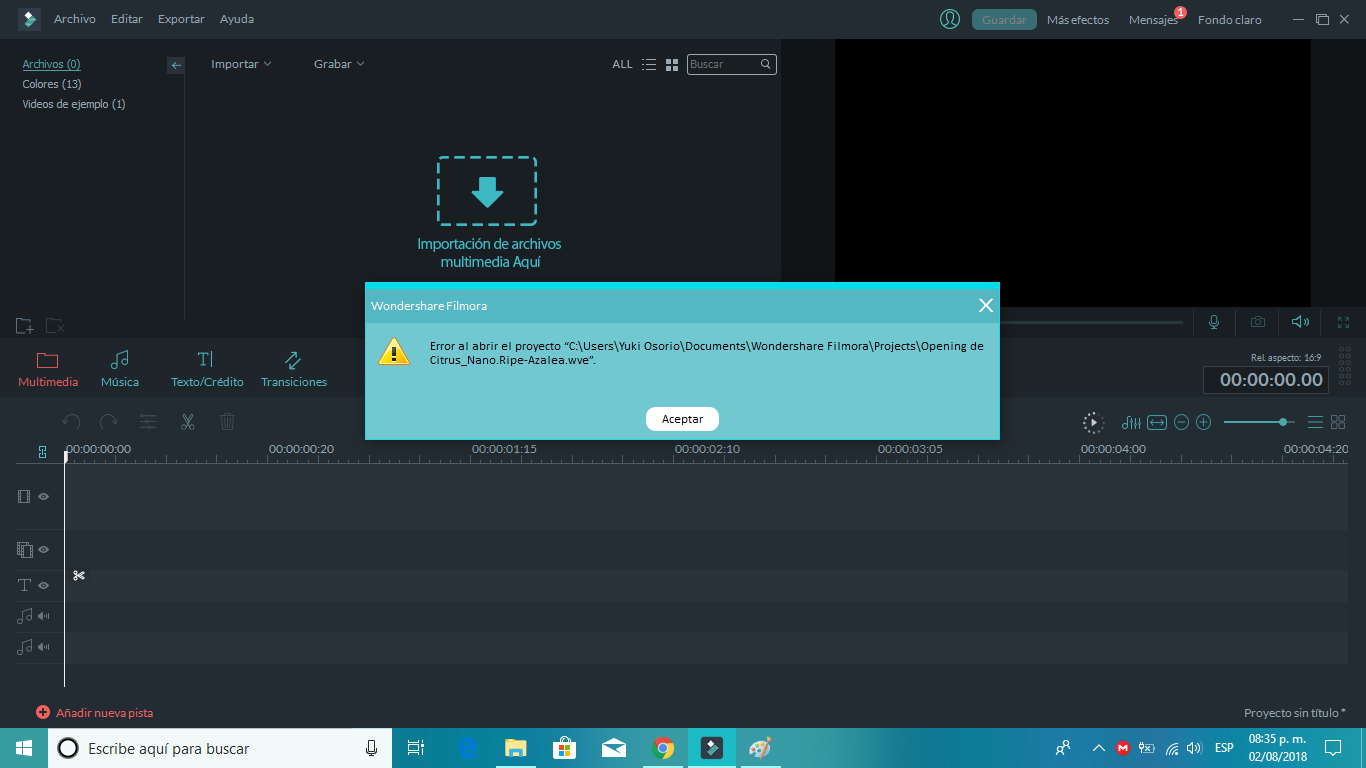Toggle text track eye visibility
This screenshot has width=1366, height=768.
click(x=44, y=585)
